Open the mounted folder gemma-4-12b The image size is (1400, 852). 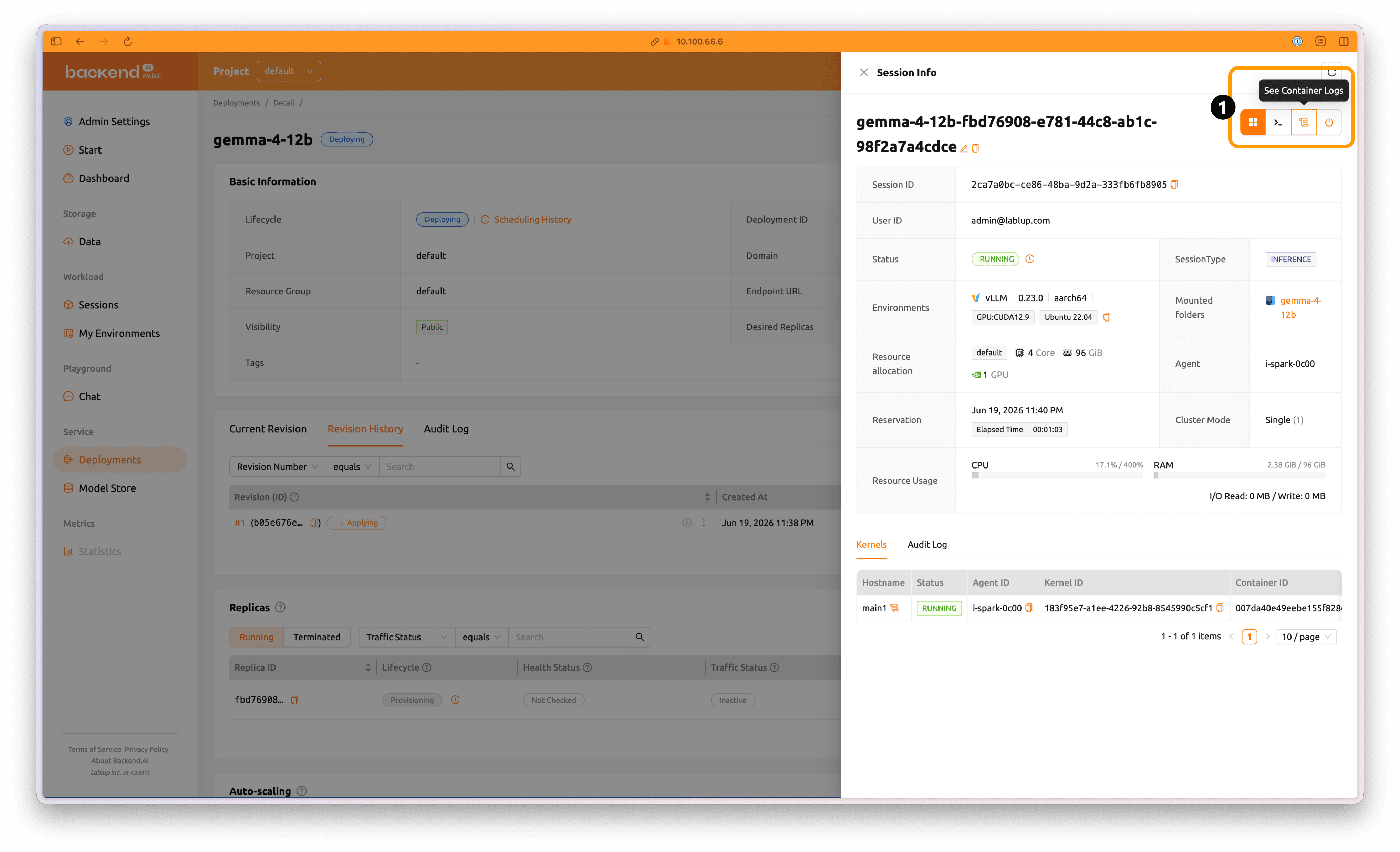pos(1300,307)
